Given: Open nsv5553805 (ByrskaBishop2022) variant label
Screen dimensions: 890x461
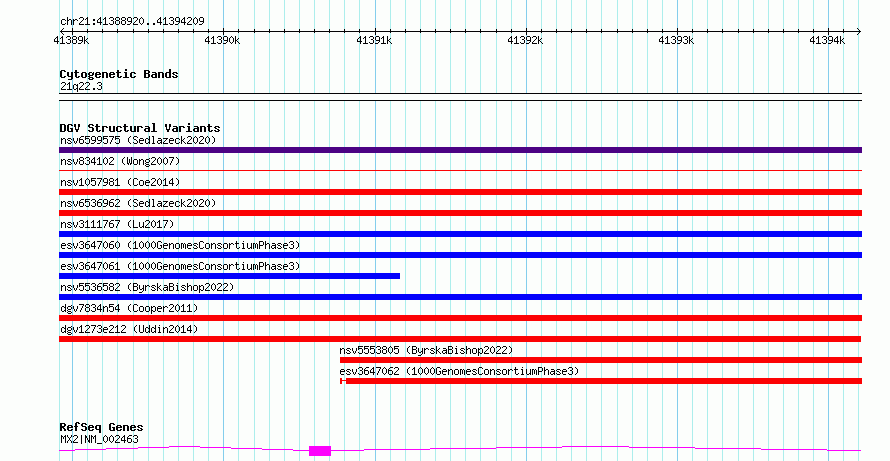Looking at the screenshot, I should point(426,350).
